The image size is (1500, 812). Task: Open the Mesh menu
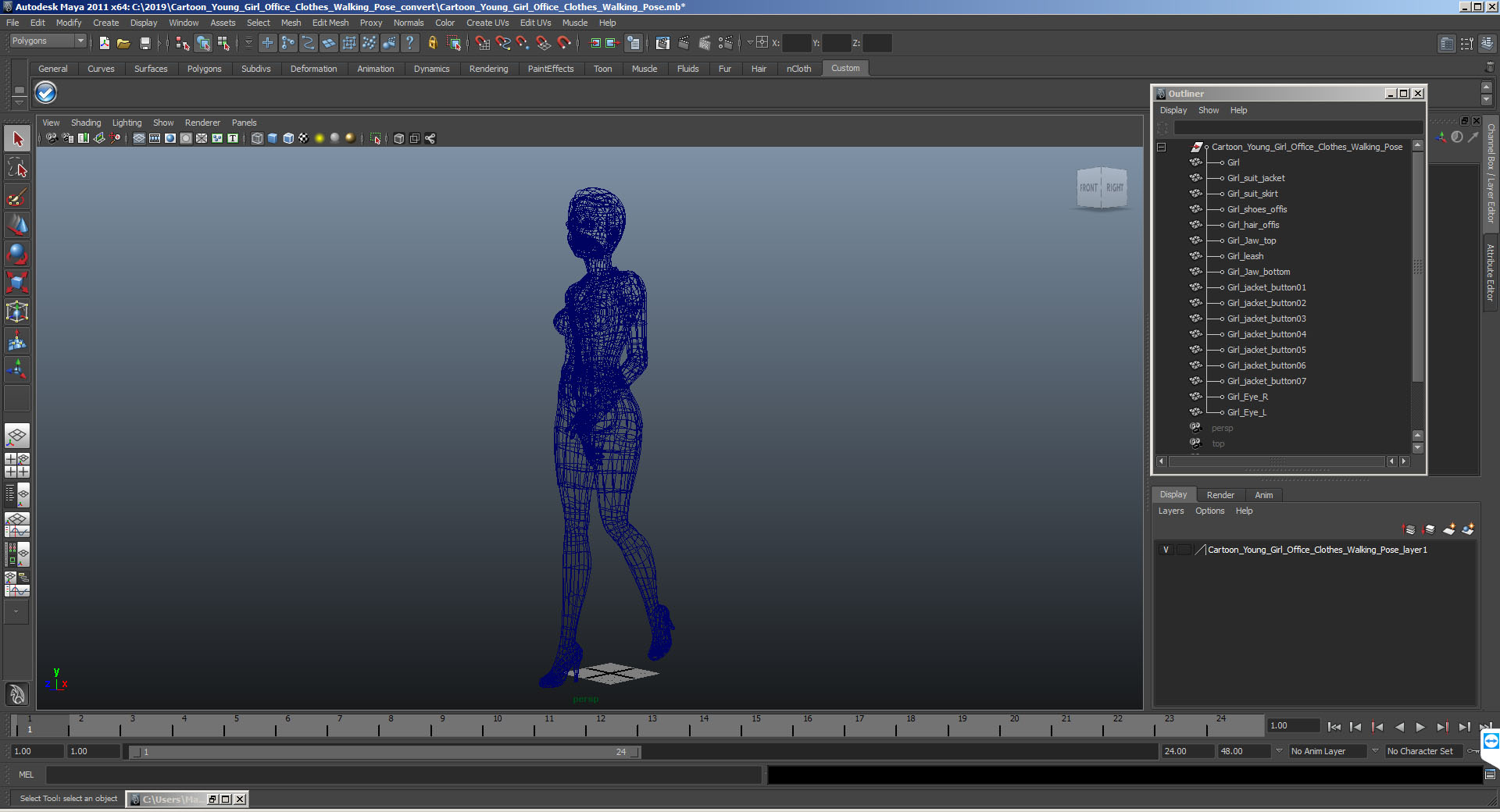click(291, 23)
